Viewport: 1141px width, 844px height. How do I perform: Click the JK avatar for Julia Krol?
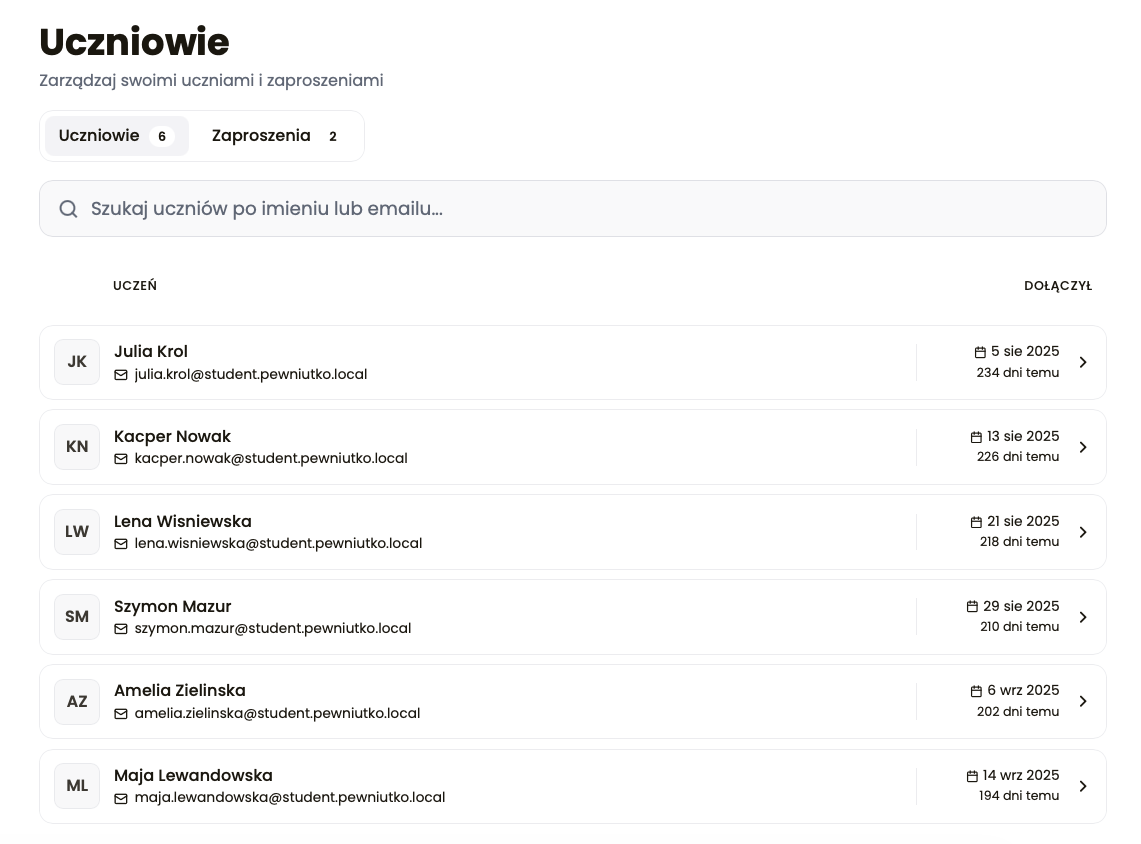click(x=77, y=362)
